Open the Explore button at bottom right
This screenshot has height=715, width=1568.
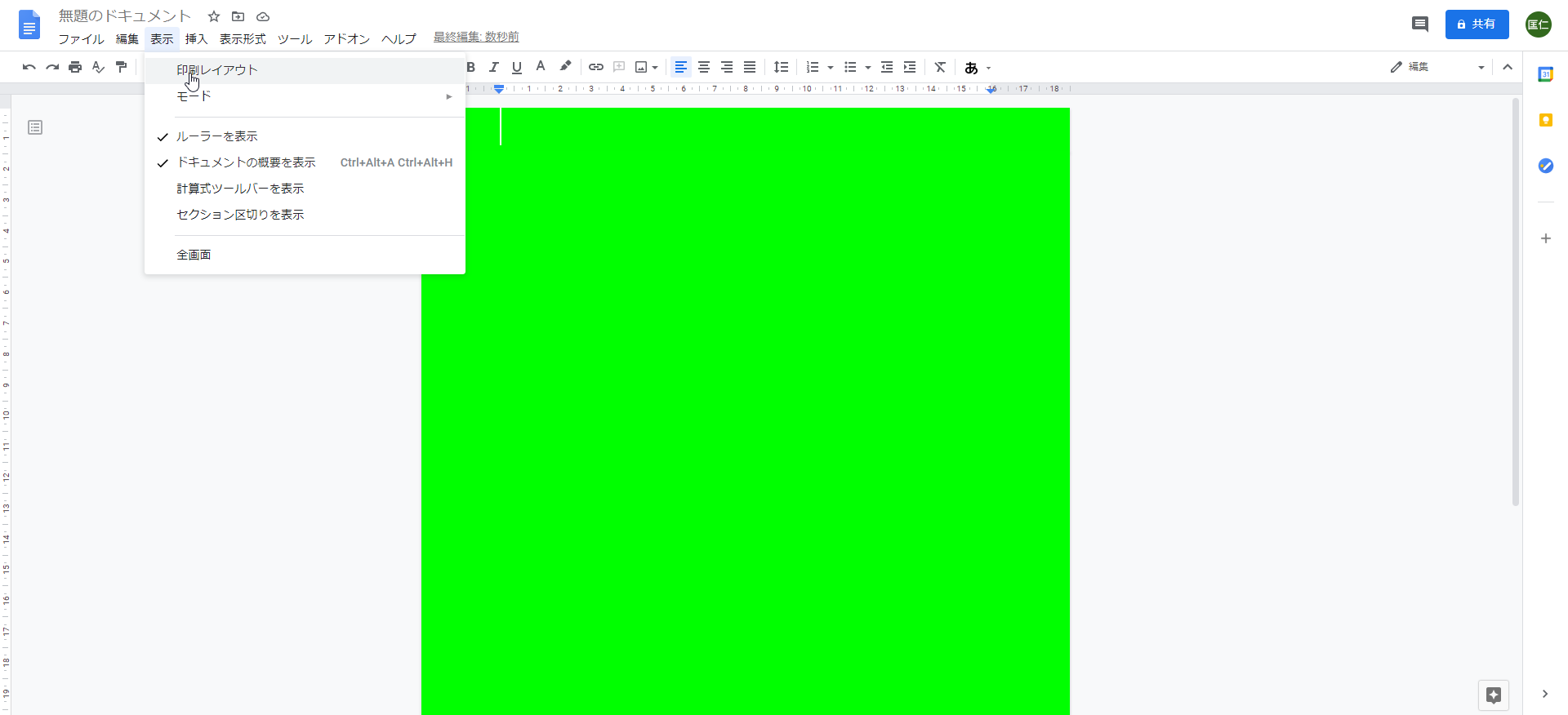1494,695
